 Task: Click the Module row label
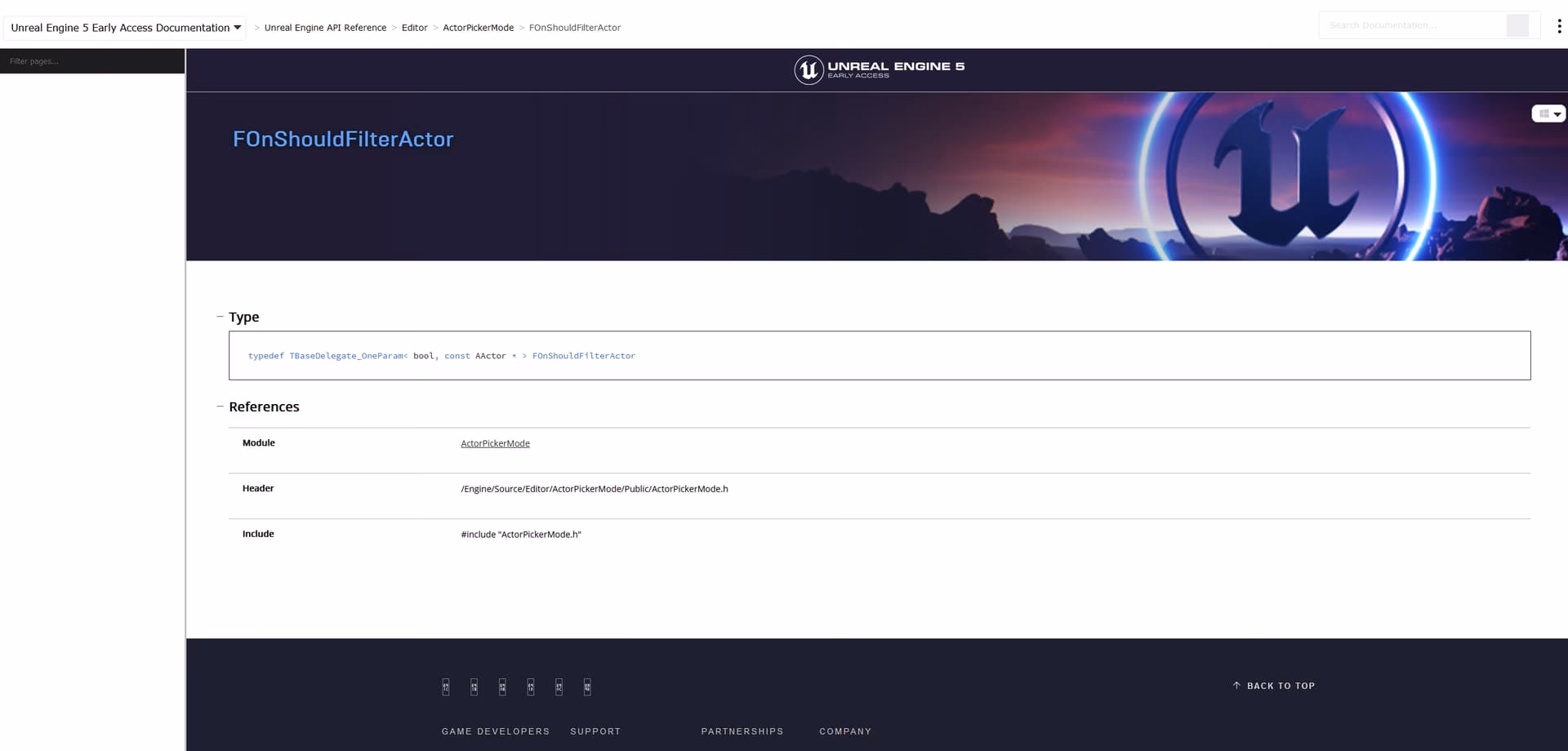tap(258, 443)
